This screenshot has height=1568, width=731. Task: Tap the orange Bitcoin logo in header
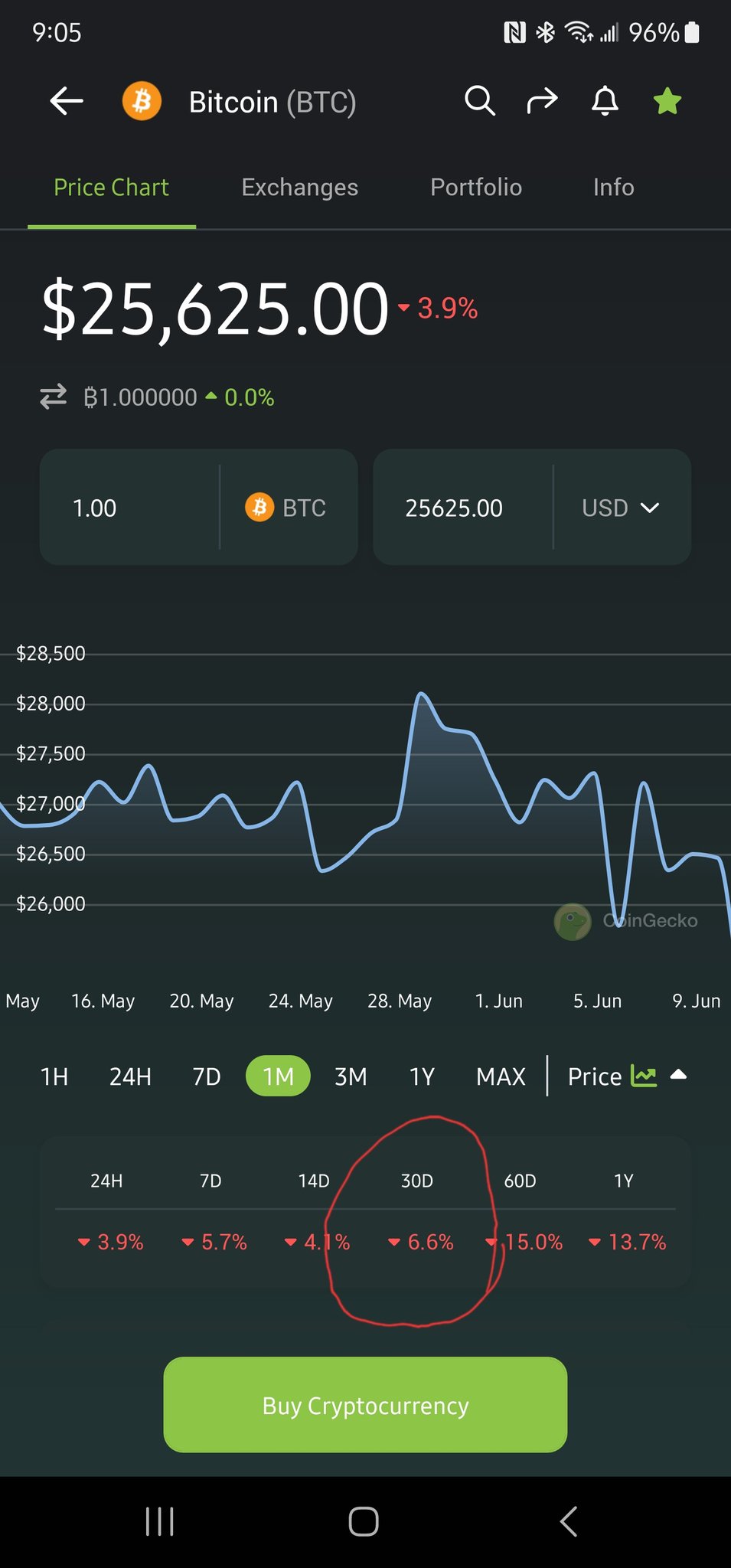tap(142, 101)
